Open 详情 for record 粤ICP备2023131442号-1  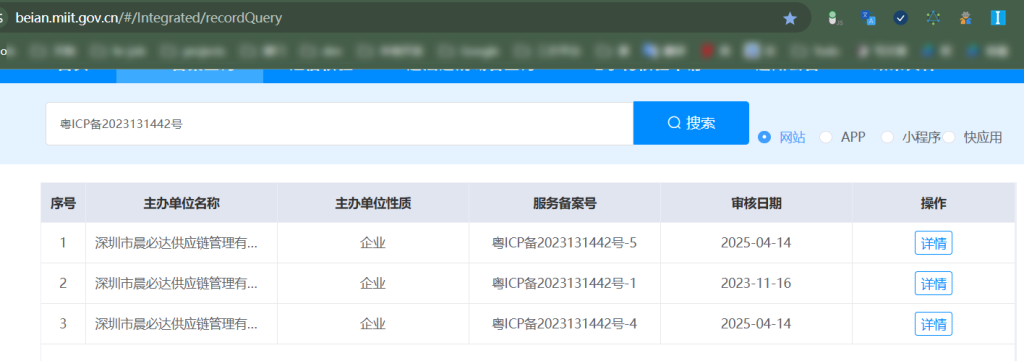(933, 283)
